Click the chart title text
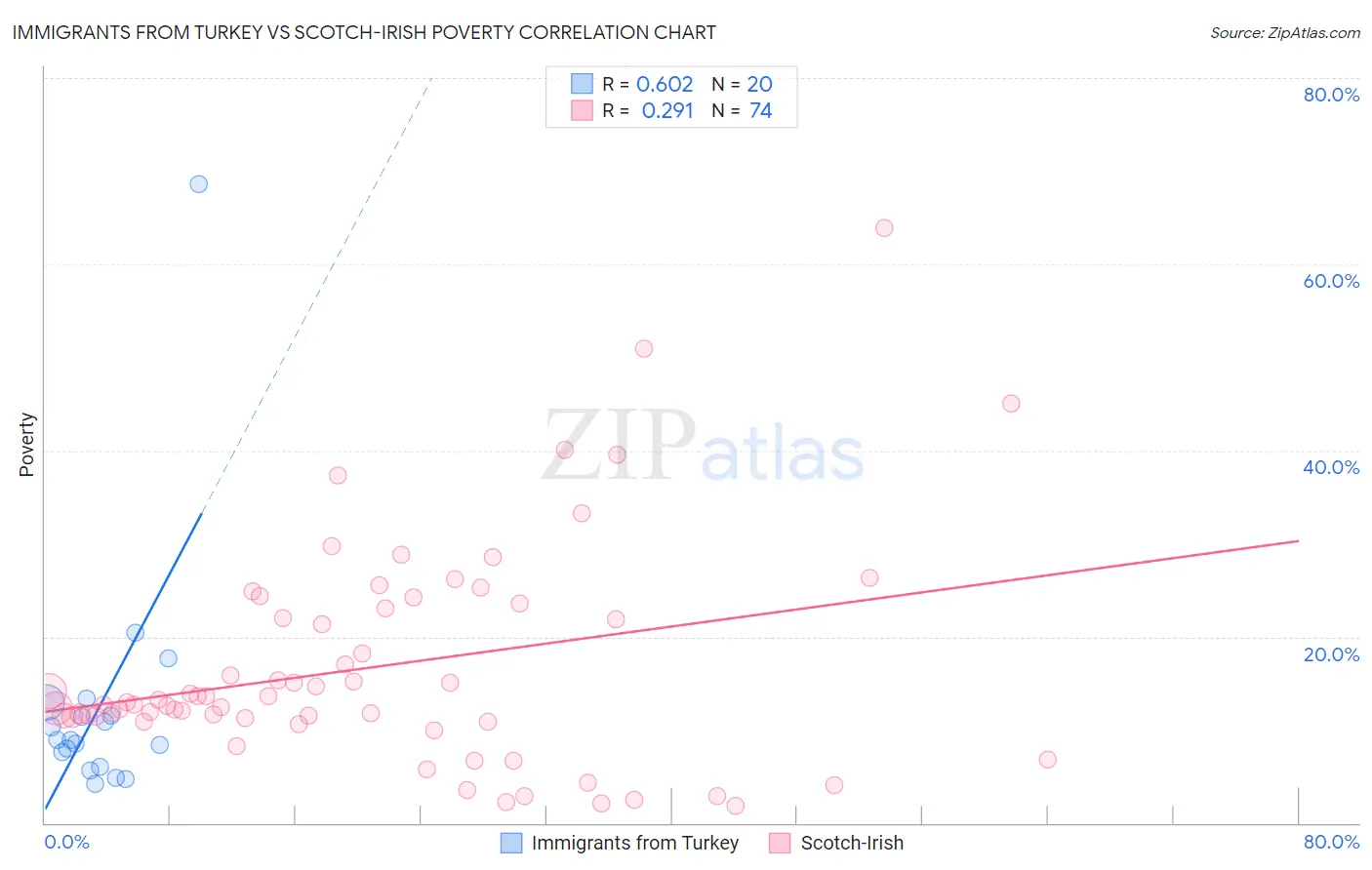The width and height of the screenshot is (1372, 870). 364,32
